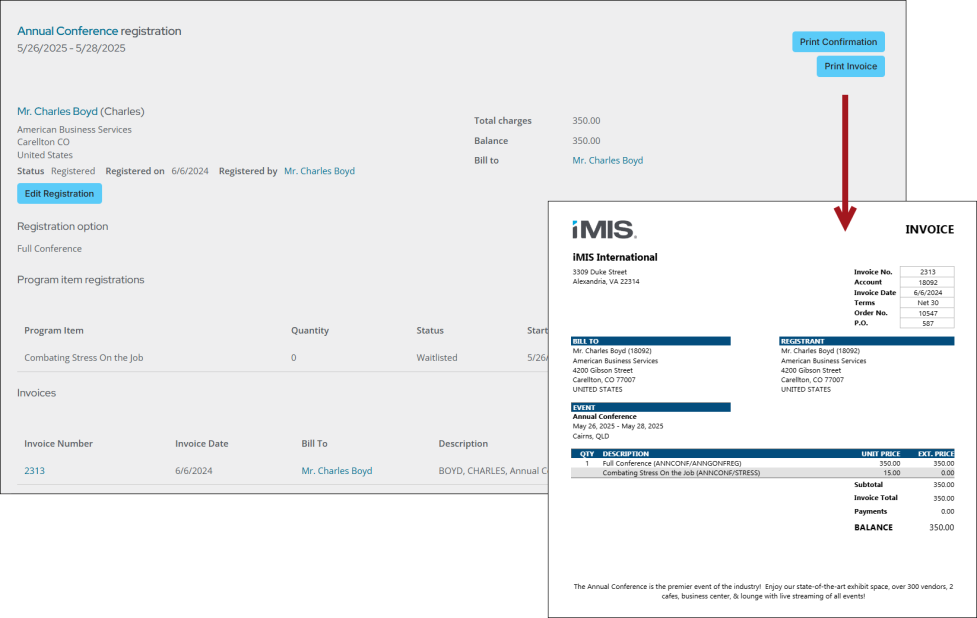Select Combating Stress On the Job row text

coord(83,358)
